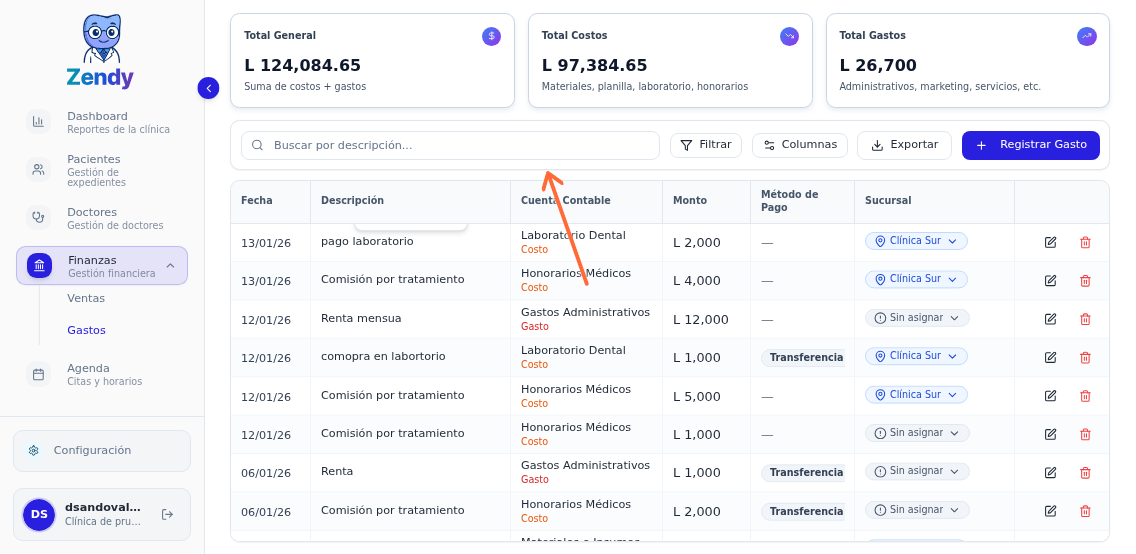Click the edit pencil for 'comopra en labortorio'
1136x554 pixels.
click(1050, 357)
